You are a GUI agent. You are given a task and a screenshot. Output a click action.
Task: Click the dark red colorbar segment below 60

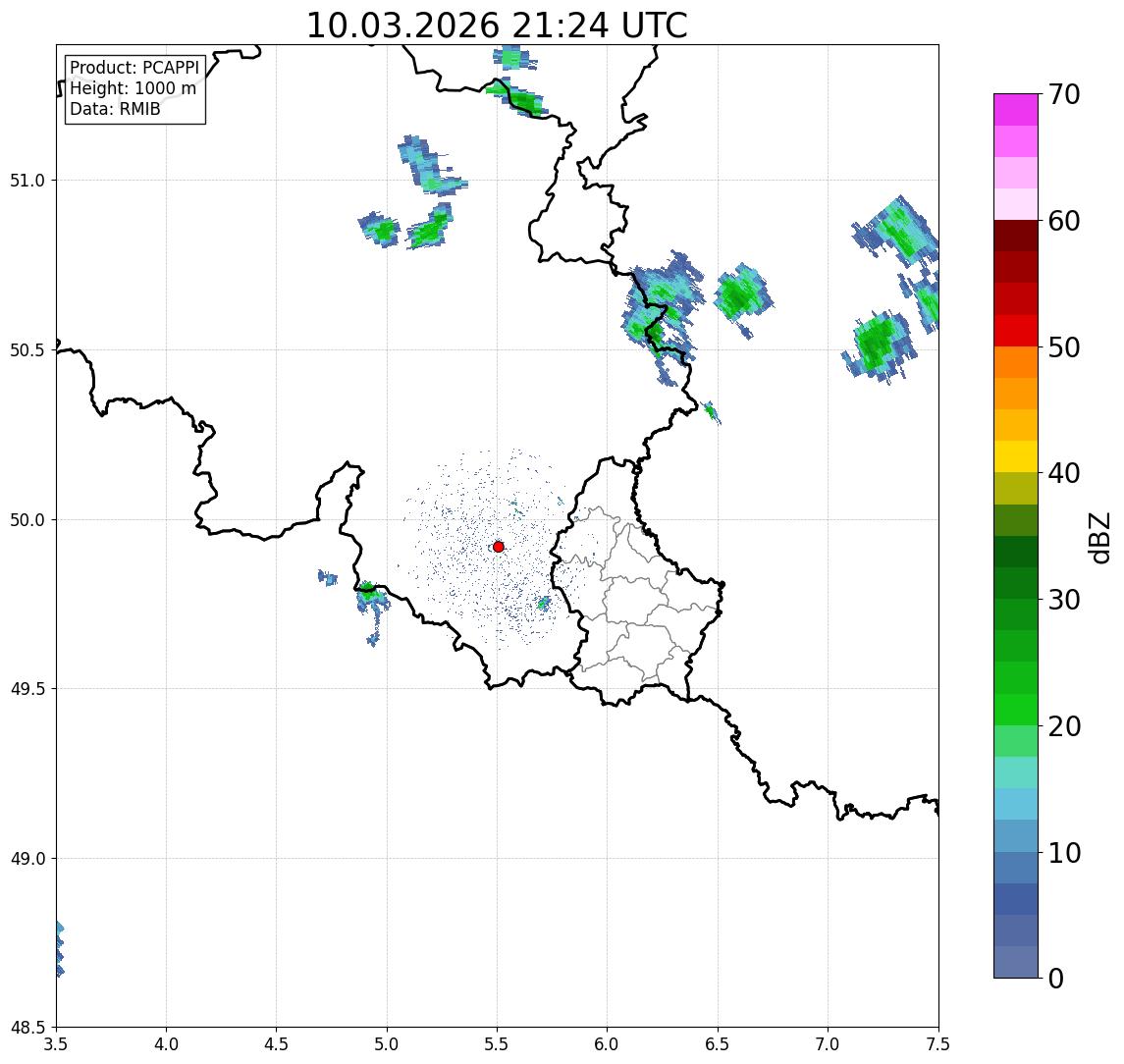pos(1016,236)
